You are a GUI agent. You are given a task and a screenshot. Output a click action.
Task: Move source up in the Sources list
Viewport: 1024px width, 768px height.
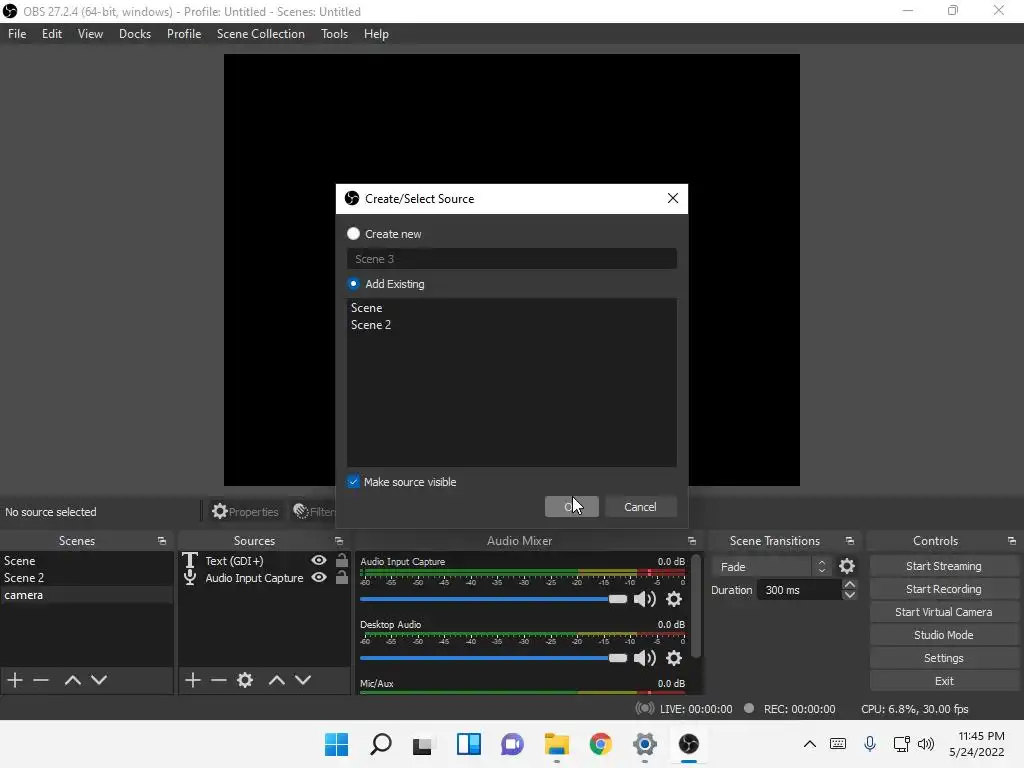(x=277, y=680)
